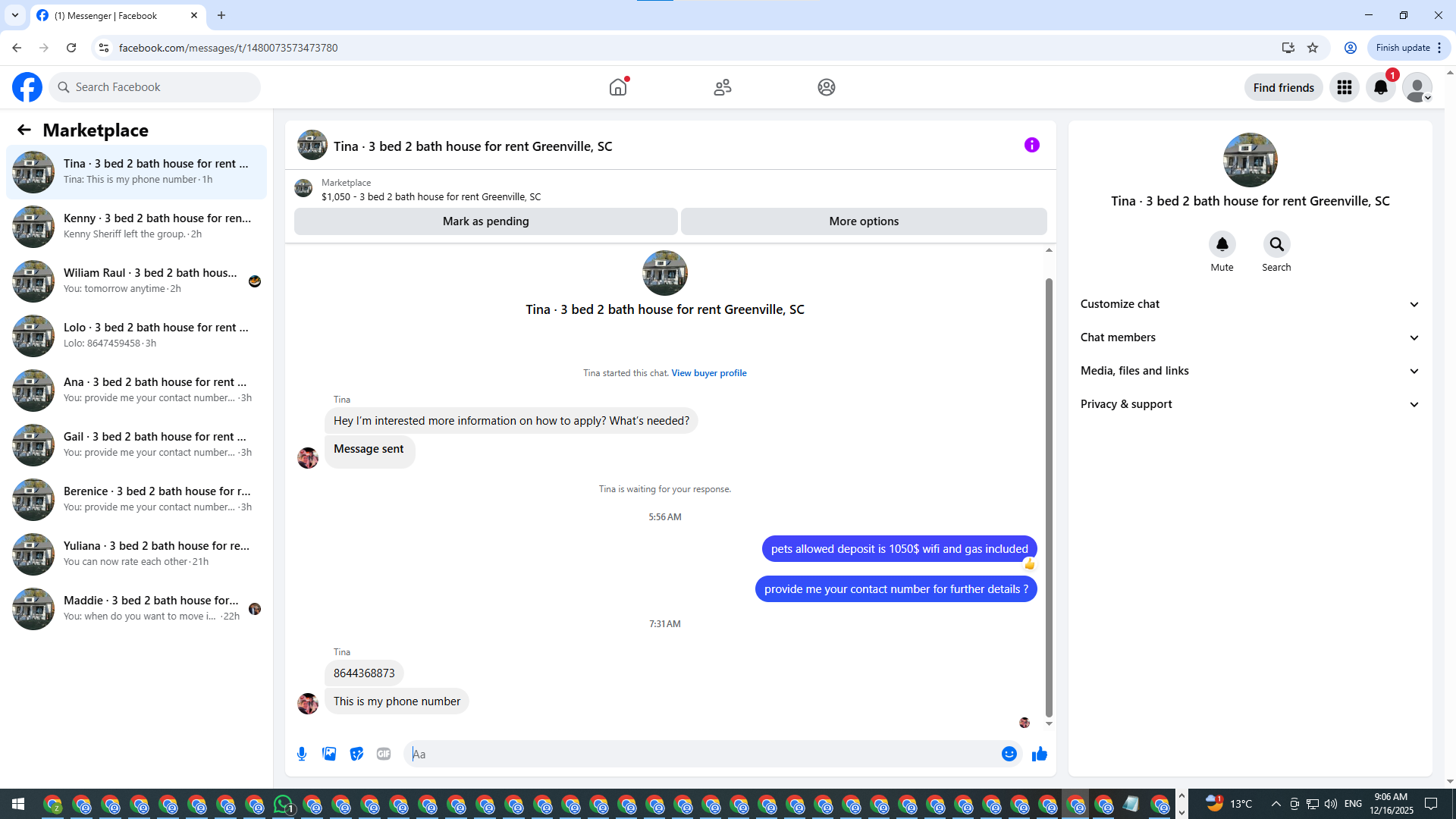Screen dimensions: 1456x819
Task: Click the chat scroll-up arrow
Action: click(1049, 249)
